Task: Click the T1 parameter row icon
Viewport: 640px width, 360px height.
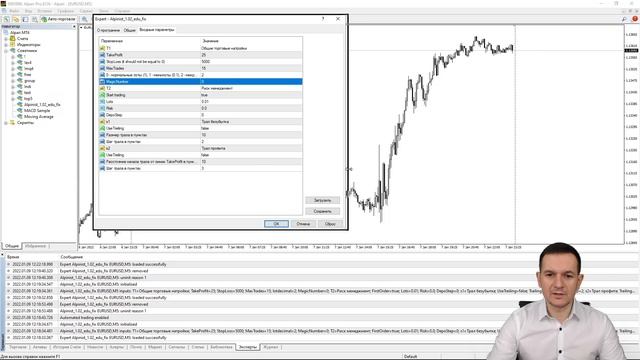Action: point(102,48)
